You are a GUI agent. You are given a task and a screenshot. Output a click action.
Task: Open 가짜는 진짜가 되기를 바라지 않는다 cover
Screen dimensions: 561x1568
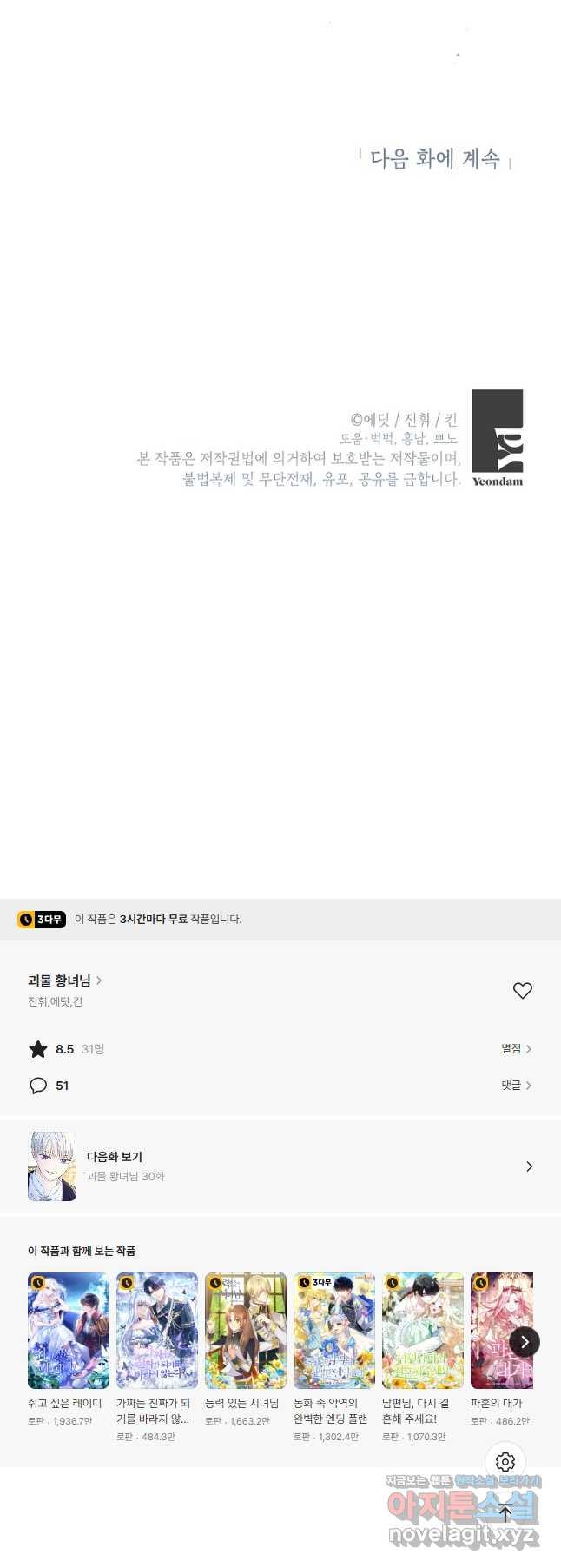157,1331
